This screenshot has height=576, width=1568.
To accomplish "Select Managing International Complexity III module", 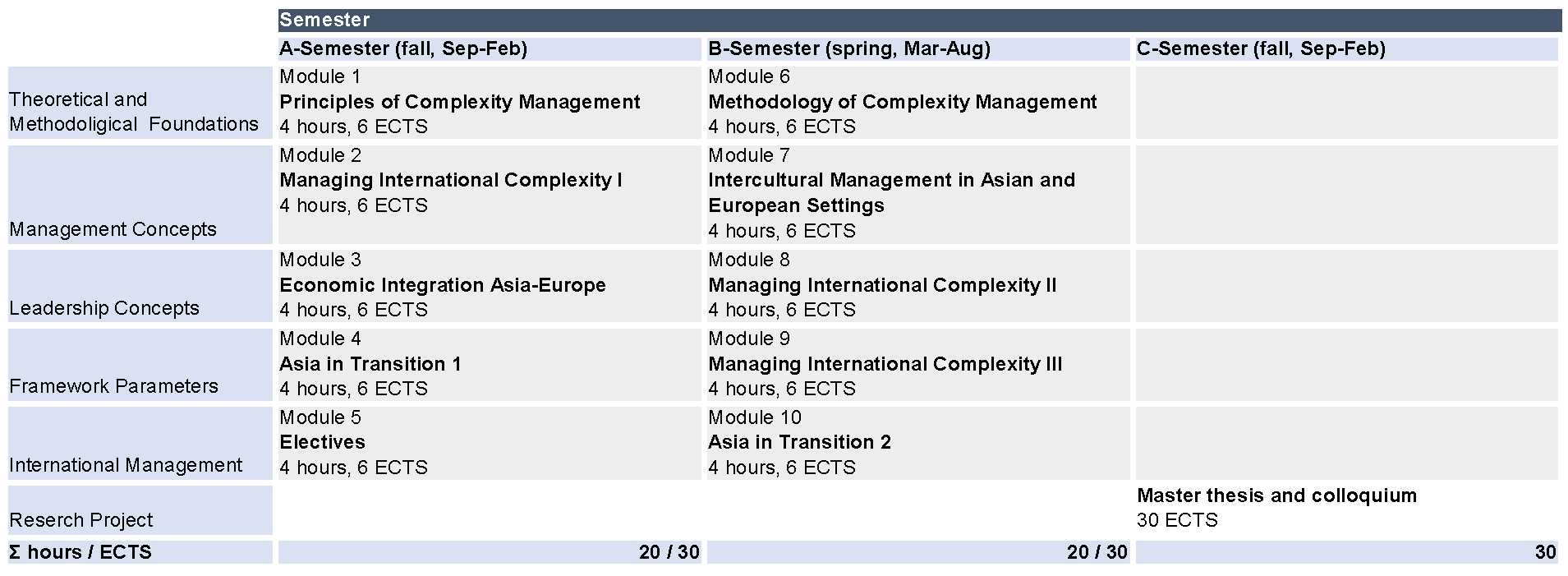I will 918,365.
